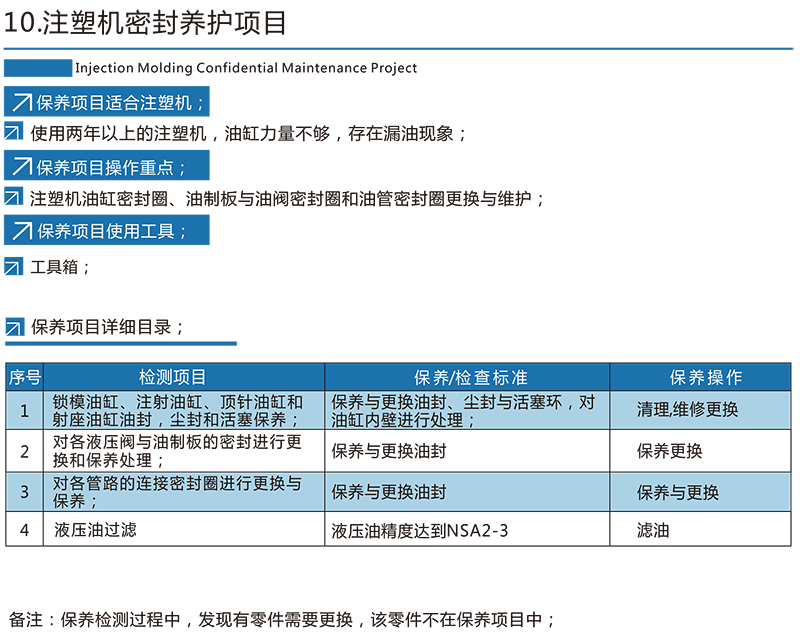The height and width of the screenshot is (640, 800).
Task: Click the arrow icon in 保养项目操作重点 banner
Action: pyautogui.click(x=22, y=166)
